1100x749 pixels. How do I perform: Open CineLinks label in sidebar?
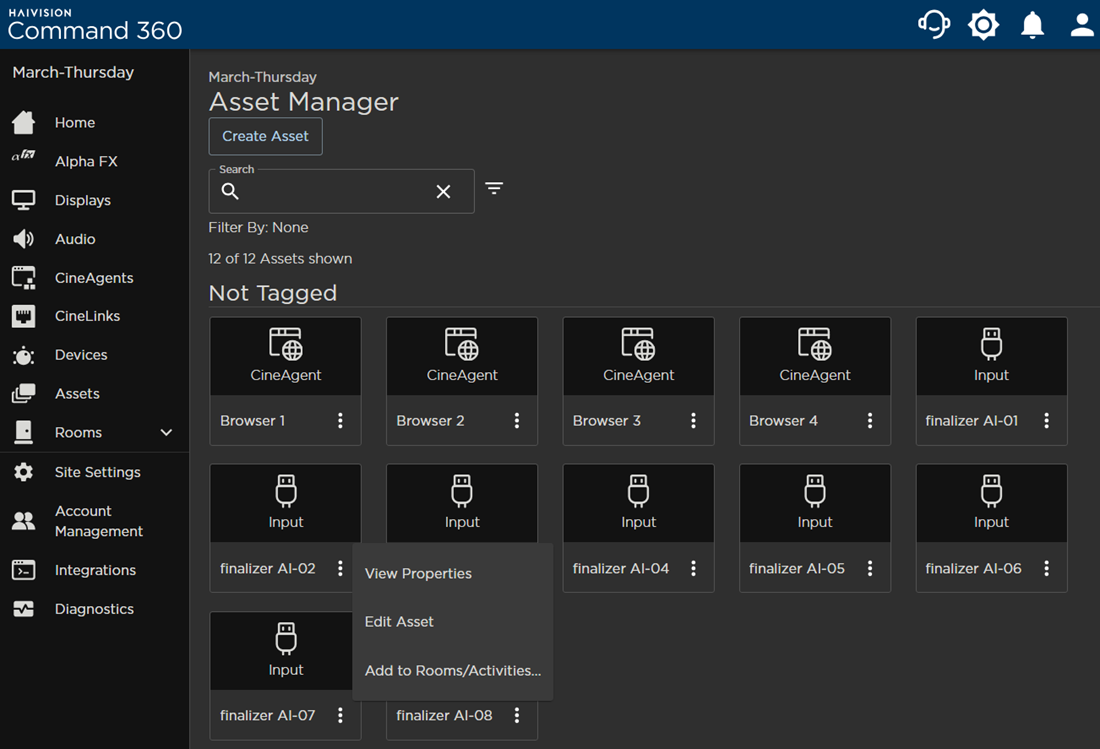point(88,316)
